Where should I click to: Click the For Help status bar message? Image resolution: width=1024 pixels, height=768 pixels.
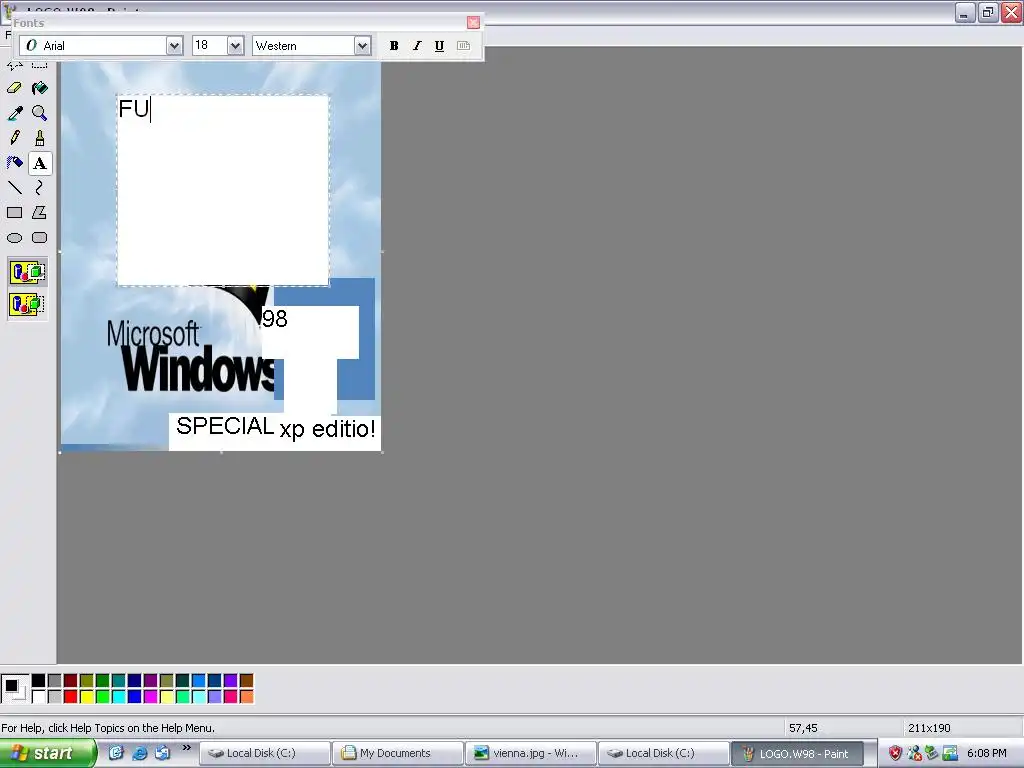tap(108, 728)
